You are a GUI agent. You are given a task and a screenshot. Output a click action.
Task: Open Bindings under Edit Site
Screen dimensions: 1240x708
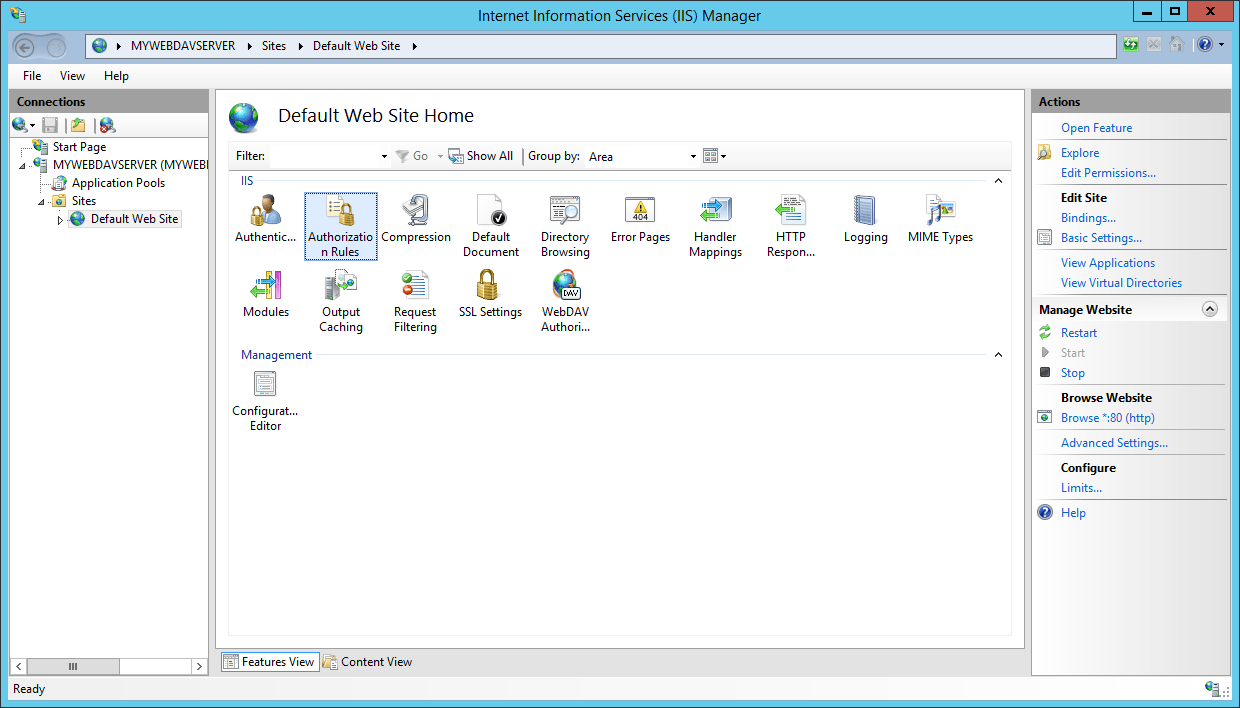(1088, 218)
